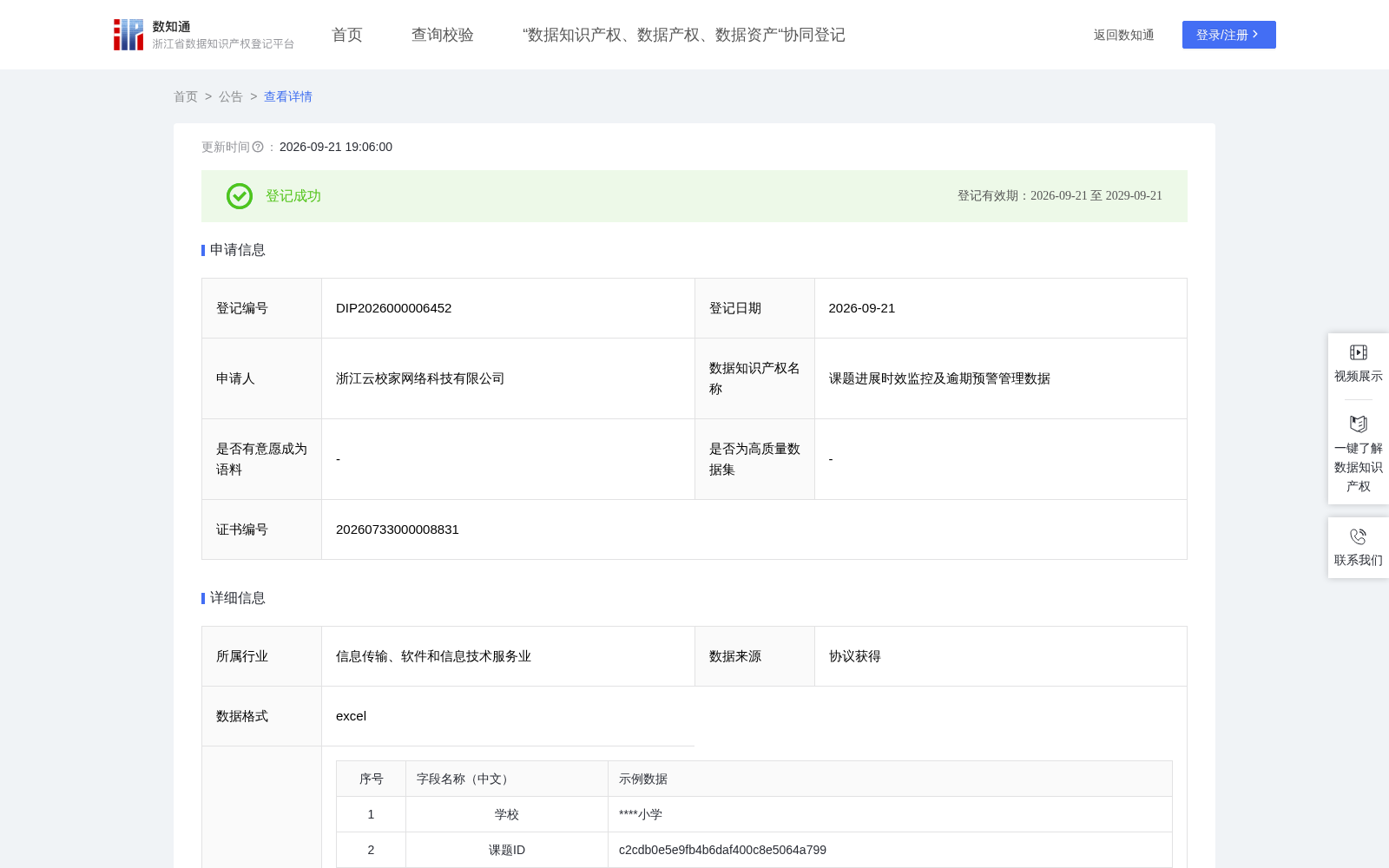Viewport: 1389px width, 868px height.
Task: Click update time 2026-09-21 19:06:00
Action: click(336, 148)
